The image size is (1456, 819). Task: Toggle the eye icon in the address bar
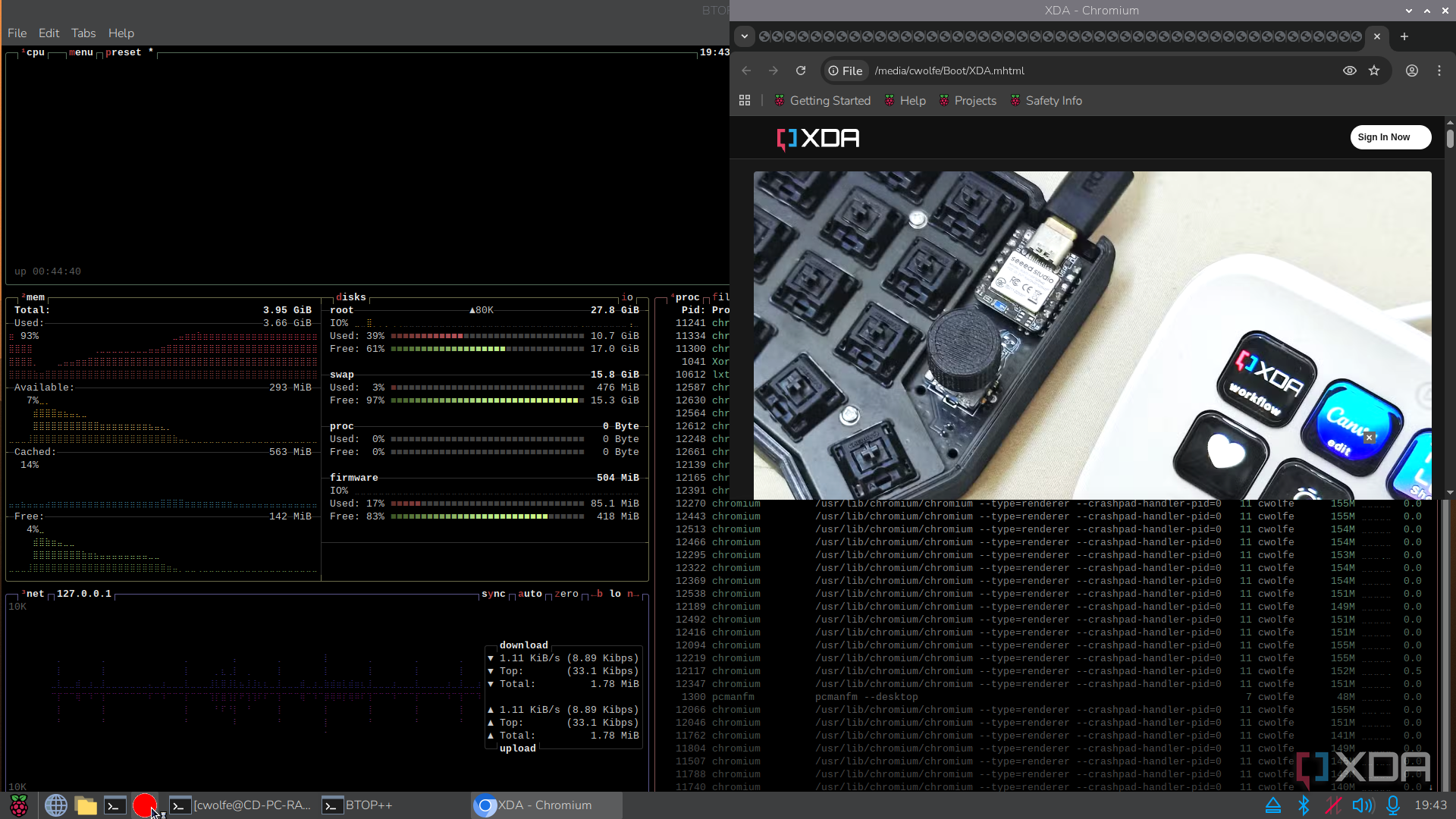(1350, 71)
